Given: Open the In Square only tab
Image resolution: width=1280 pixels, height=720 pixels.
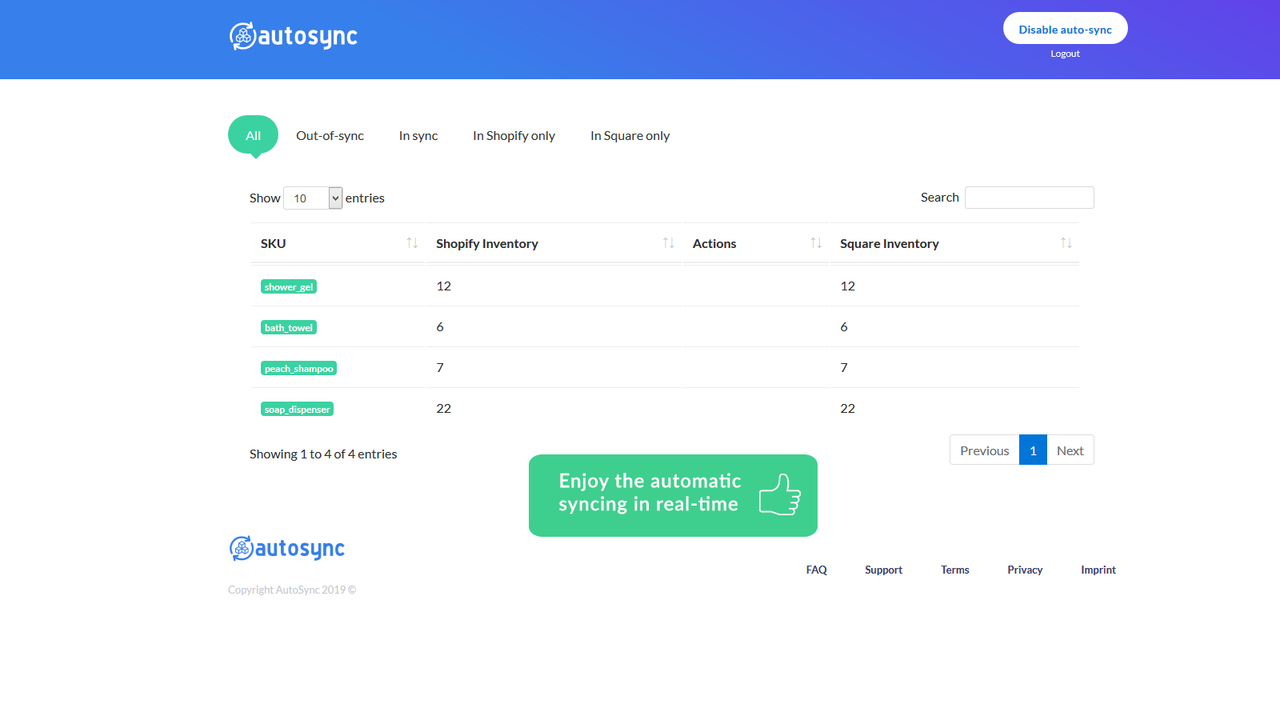Looking at the screenshot, I should 630,136.
